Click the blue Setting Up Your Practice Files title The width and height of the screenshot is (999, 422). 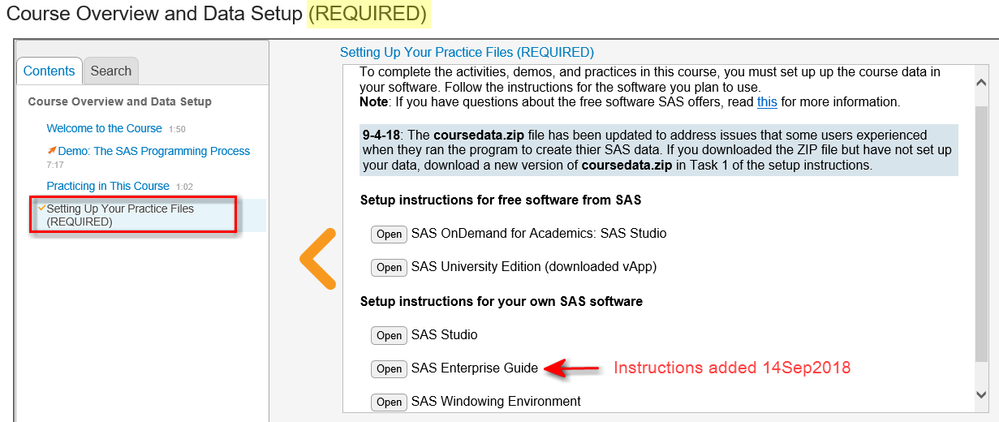[467, 52]
